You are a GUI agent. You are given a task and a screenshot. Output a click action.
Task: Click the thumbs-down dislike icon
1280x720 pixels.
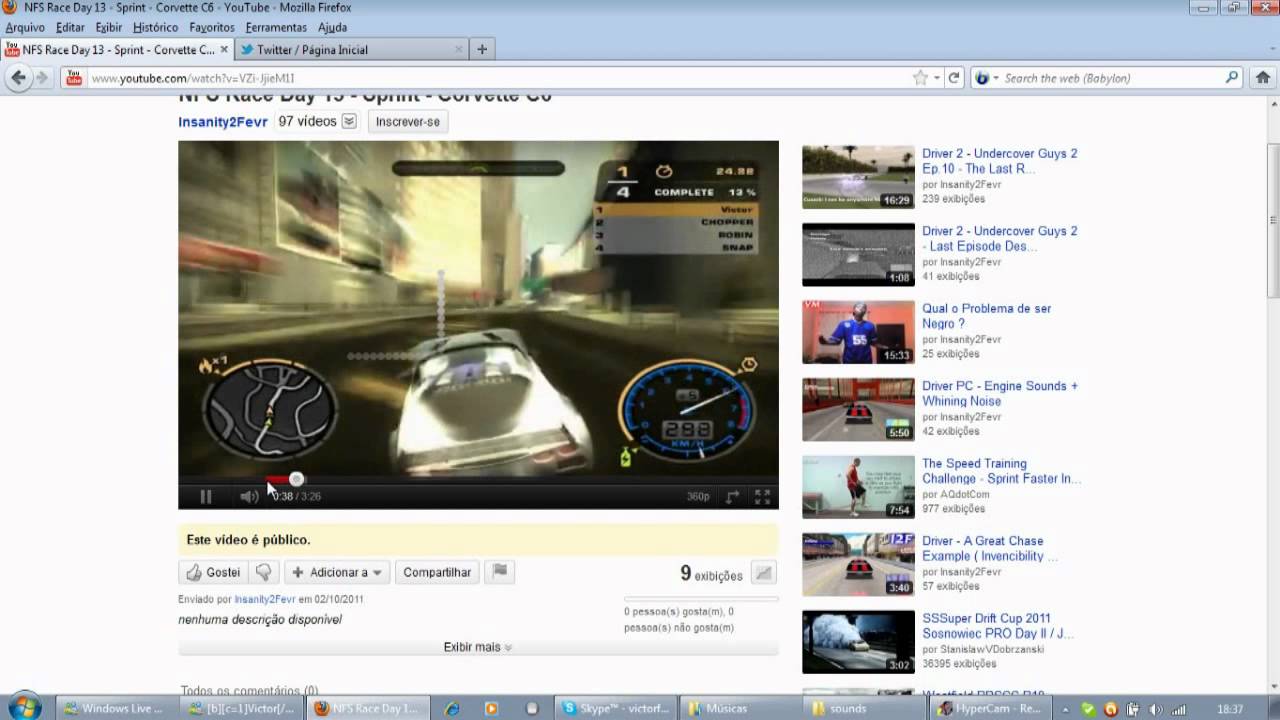[264, 572]
